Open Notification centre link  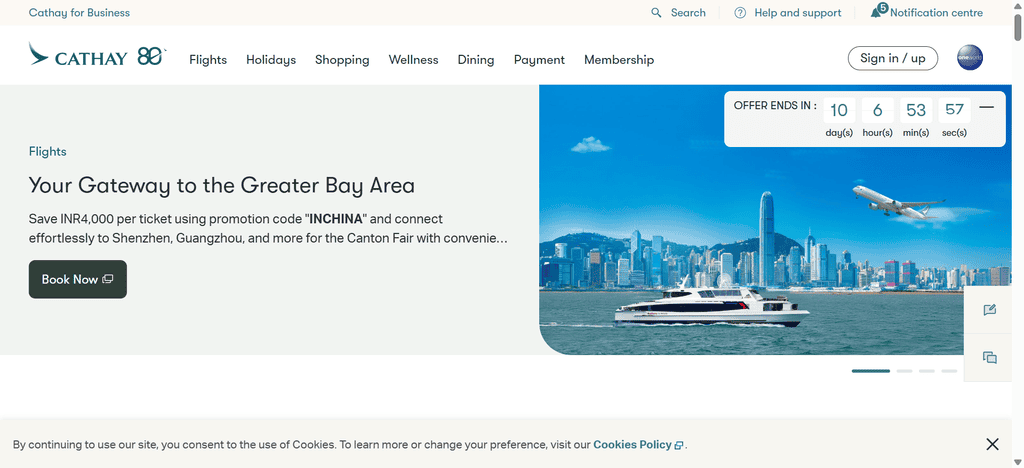tap(936, 12)
